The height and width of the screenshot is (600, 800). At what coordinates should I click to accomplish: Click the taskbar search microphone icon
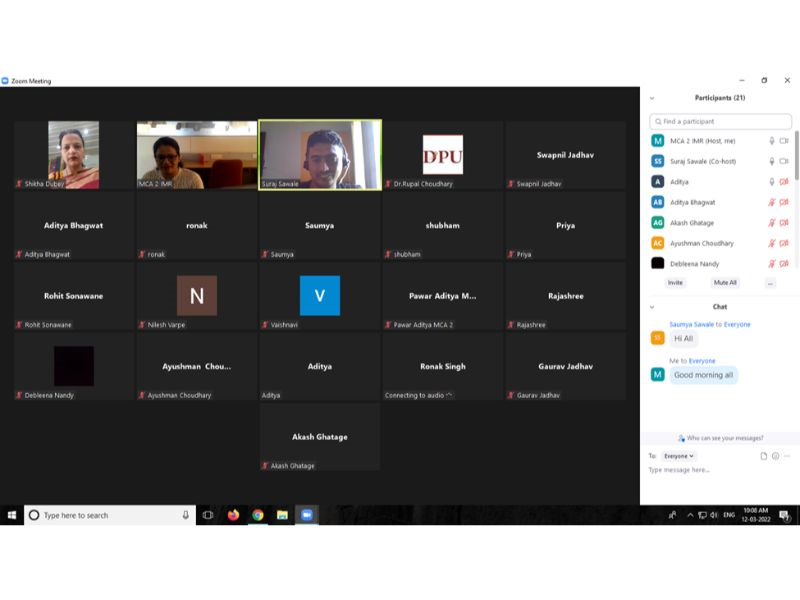click(186, 515)
